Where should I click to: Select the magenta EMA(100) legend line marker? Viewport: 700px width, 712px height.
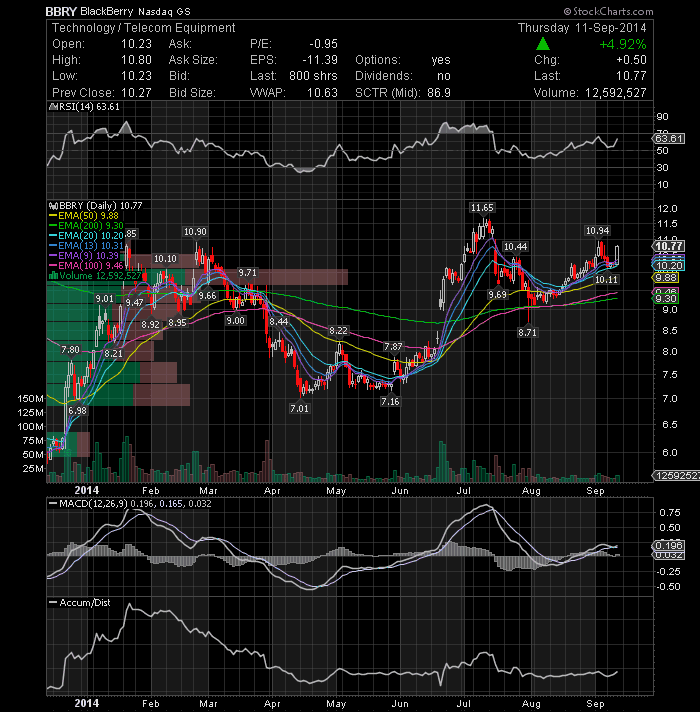[x=53, y=266]
